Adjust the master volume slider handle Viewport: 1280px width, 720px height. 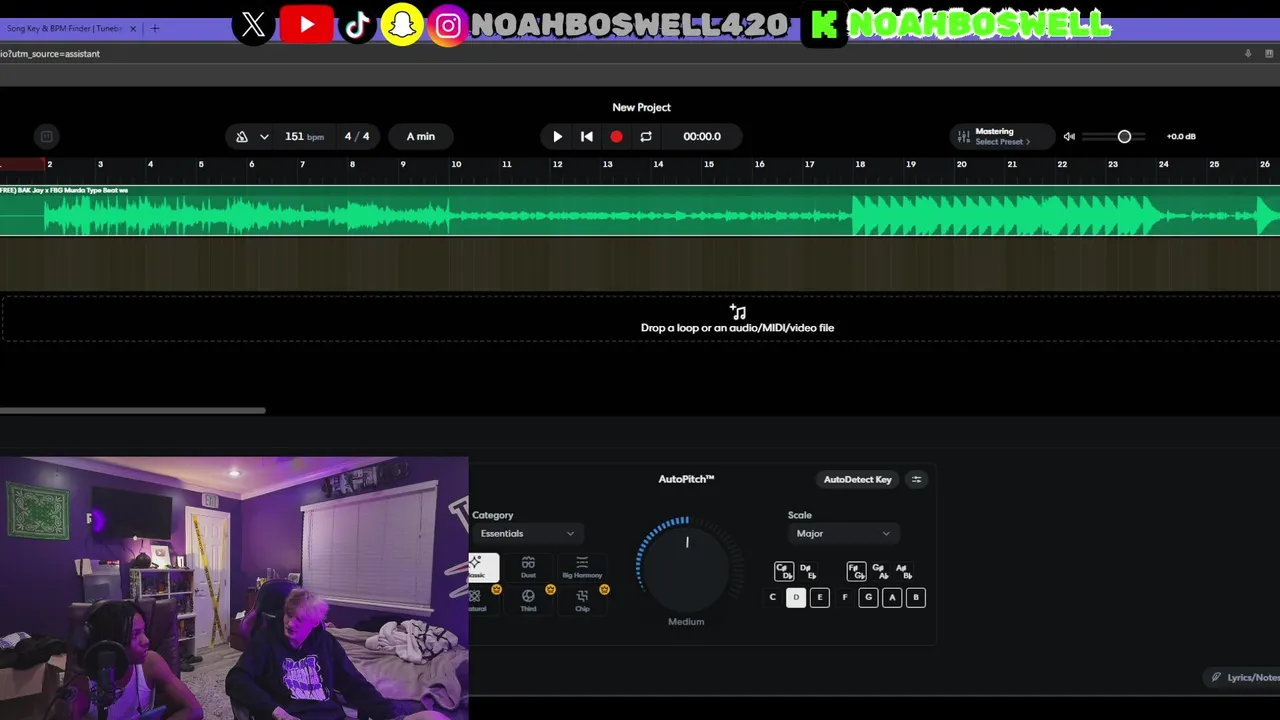pyautogui.click(x=1124, y=137)
